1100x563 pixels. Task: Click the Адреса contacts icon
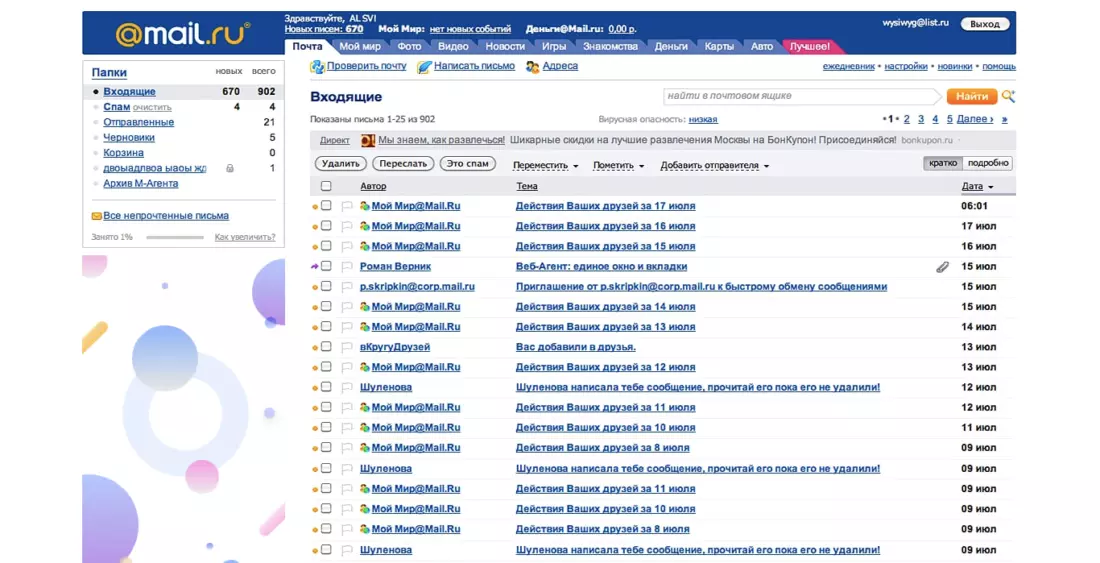pos(532,67)
